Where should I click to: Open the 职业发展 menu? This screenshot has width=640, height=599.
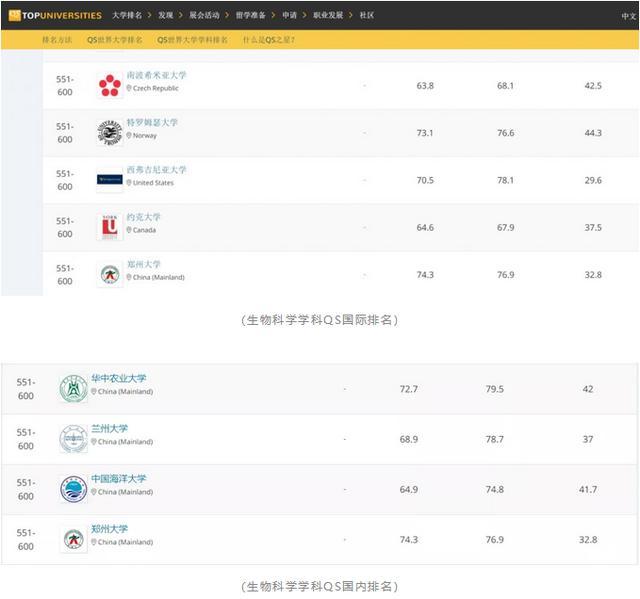click(328, 15)
